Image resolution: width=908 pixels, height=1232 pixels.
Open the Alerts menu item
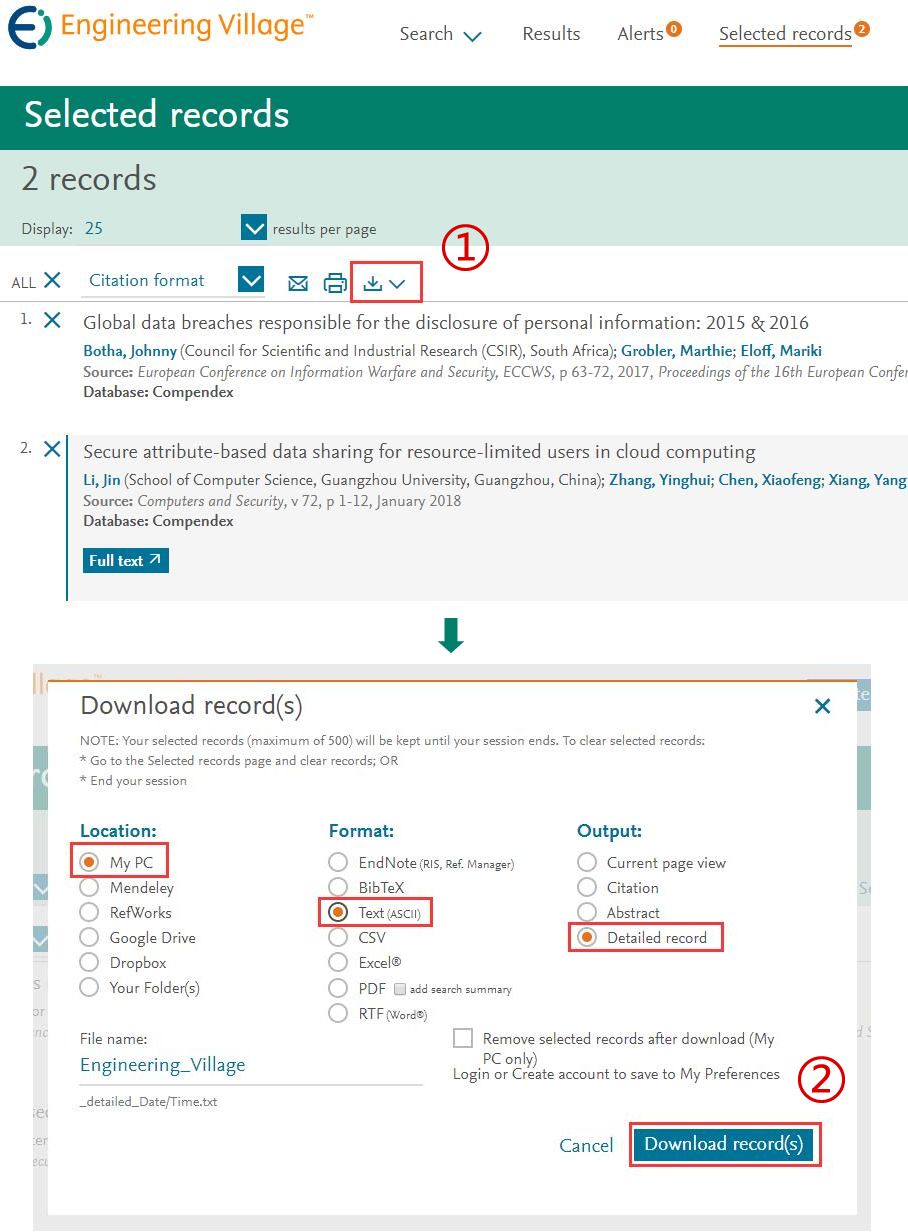click(640, 34)
